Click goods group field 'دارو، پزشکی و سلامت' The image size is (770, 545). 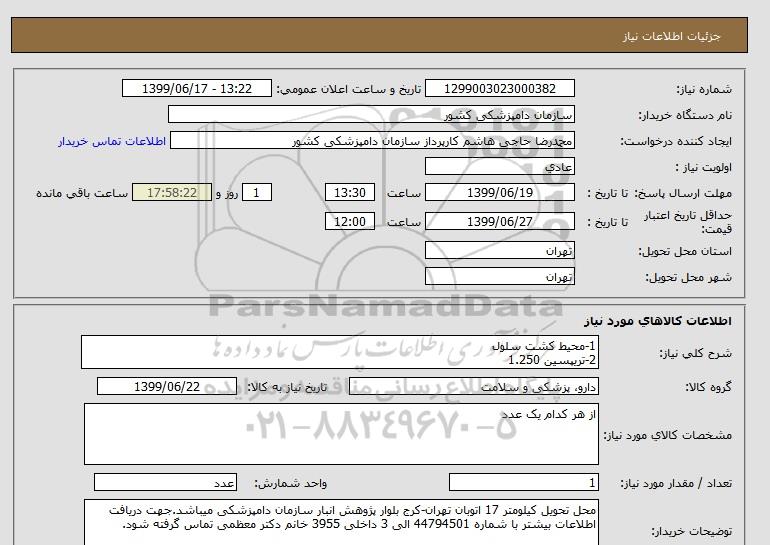pyautogui.click(x=473, y=386)
